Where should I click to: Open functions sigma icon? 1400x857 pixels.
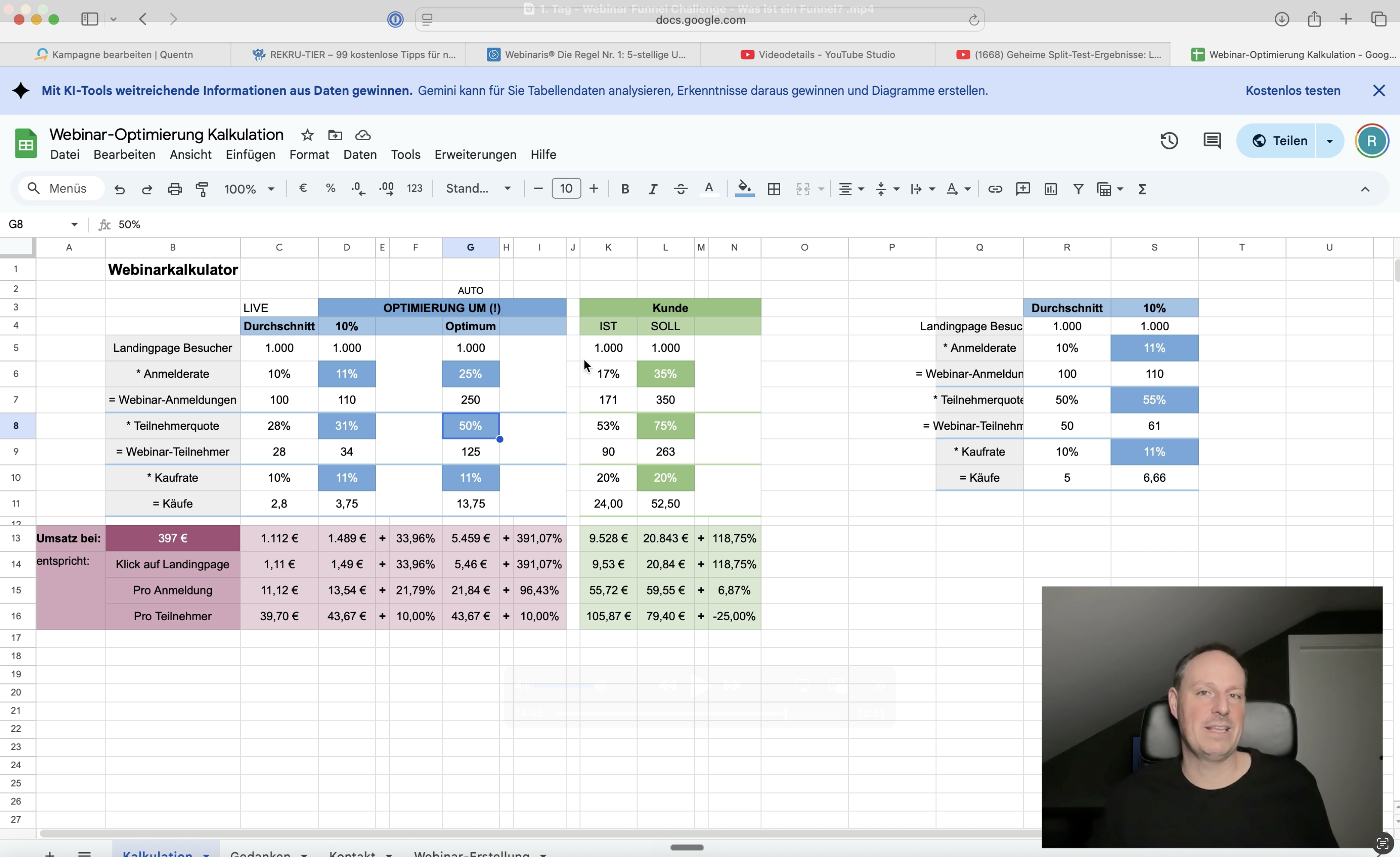point(1142,189)
